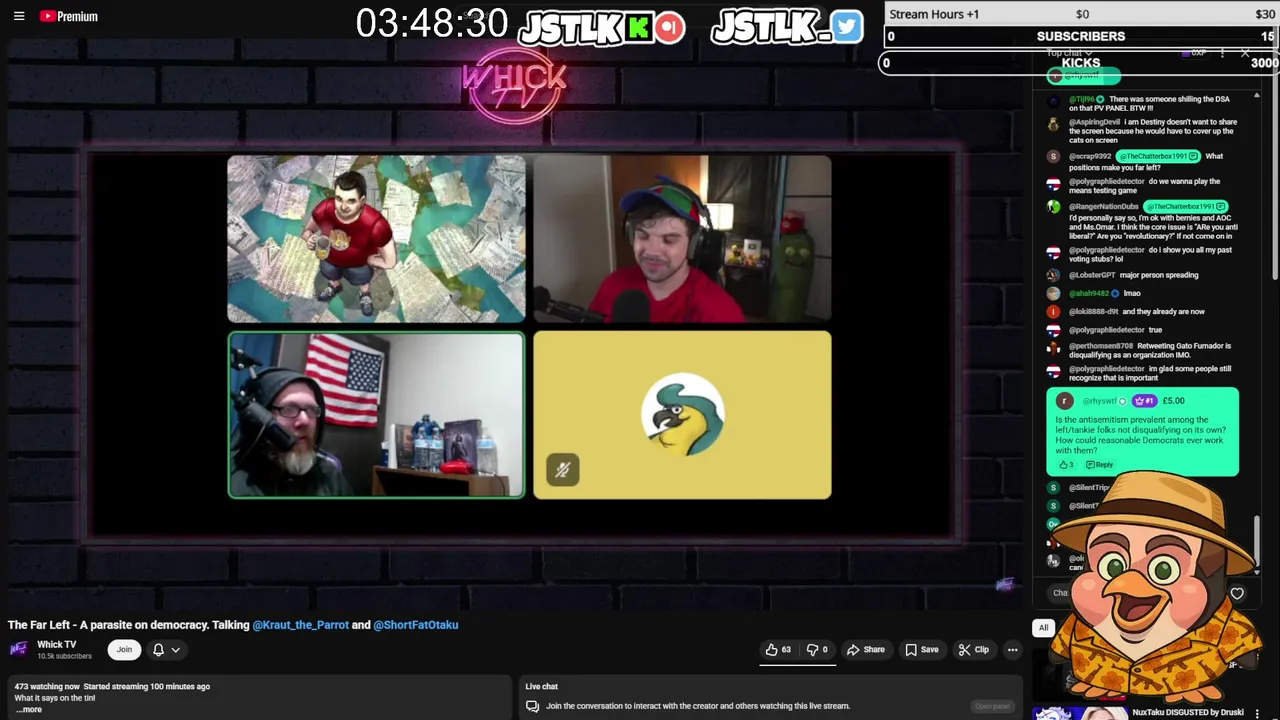
Task: Click the verified badge next to @ahah9482
Action: pos(1115,293)
